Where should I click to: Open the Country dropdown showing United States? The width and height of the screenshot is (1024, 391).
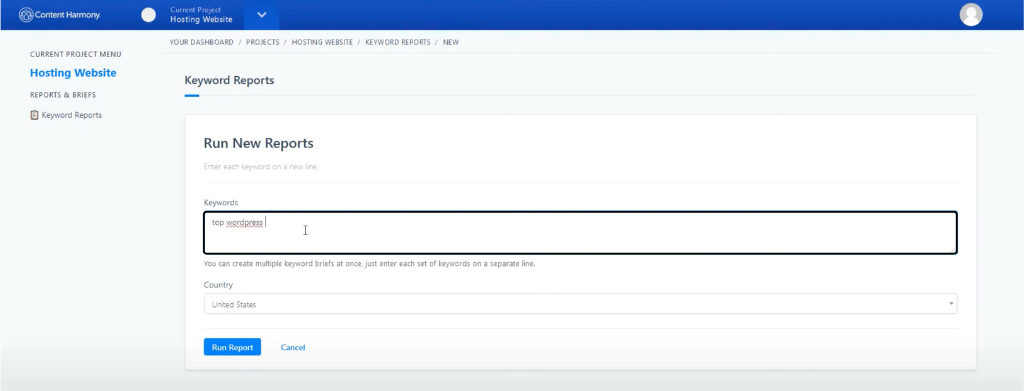[580, 304]
